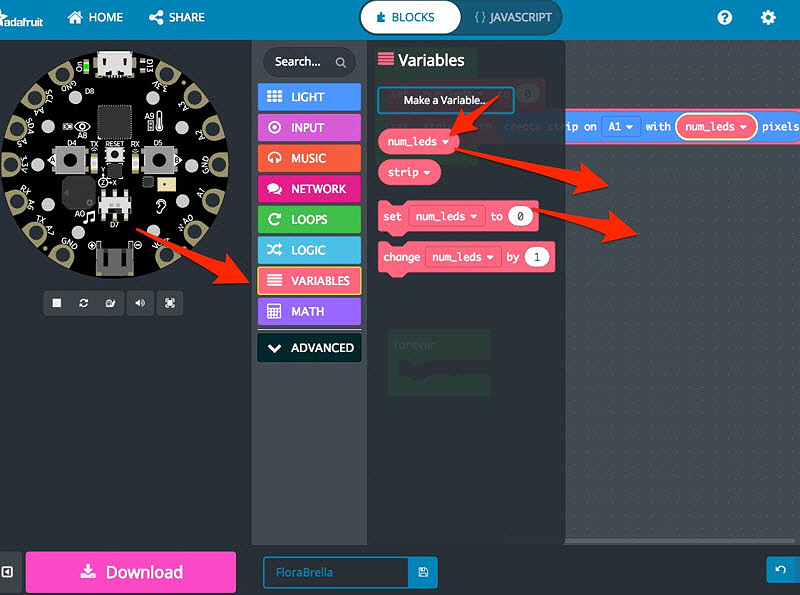Go to the HOME menu
The height and width of the screenshot is (595, 800).
[x=95, y=16]
